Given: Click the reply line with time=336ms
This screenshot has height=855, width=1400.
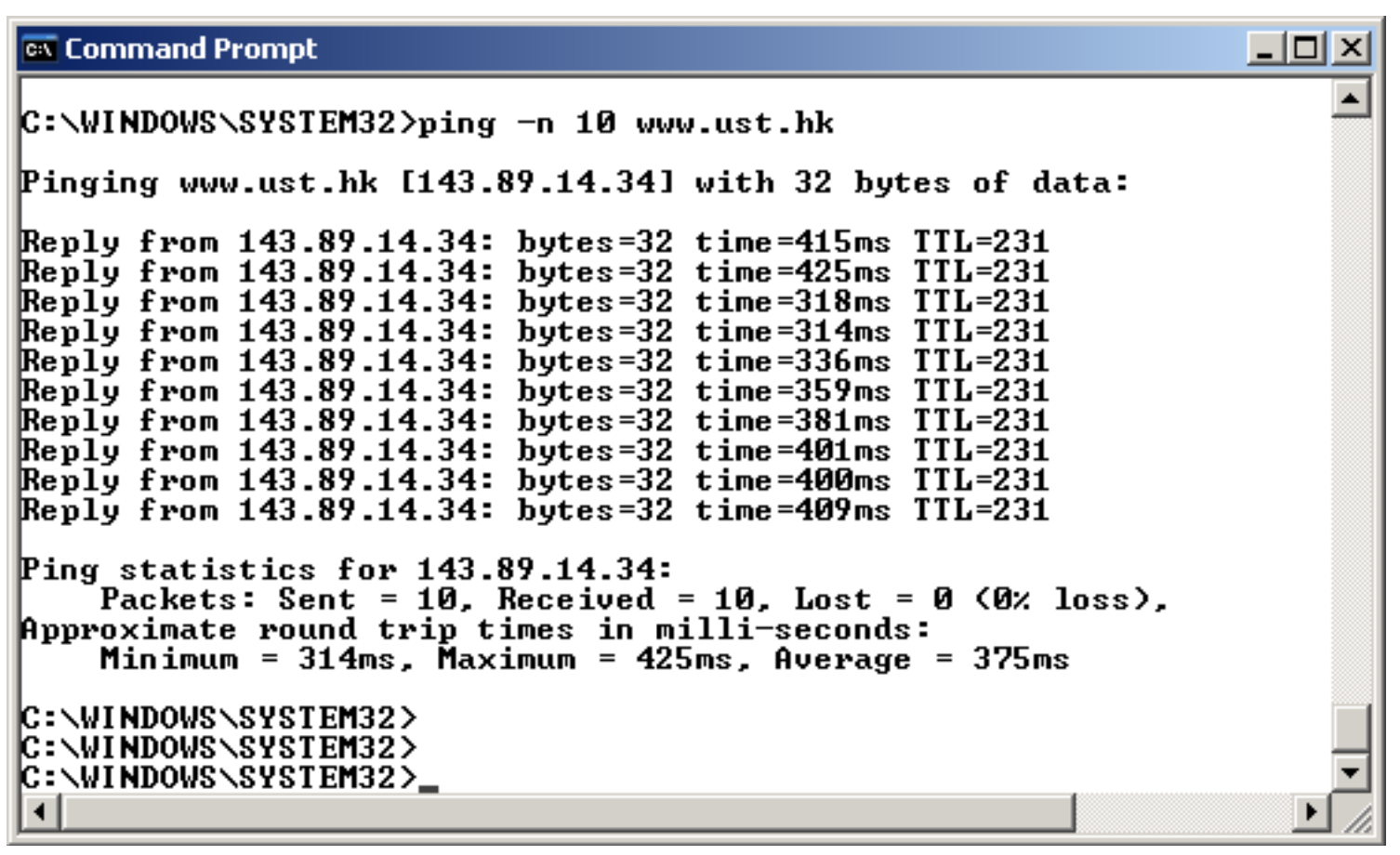Looking at the screenshot, I should point(535,362).
